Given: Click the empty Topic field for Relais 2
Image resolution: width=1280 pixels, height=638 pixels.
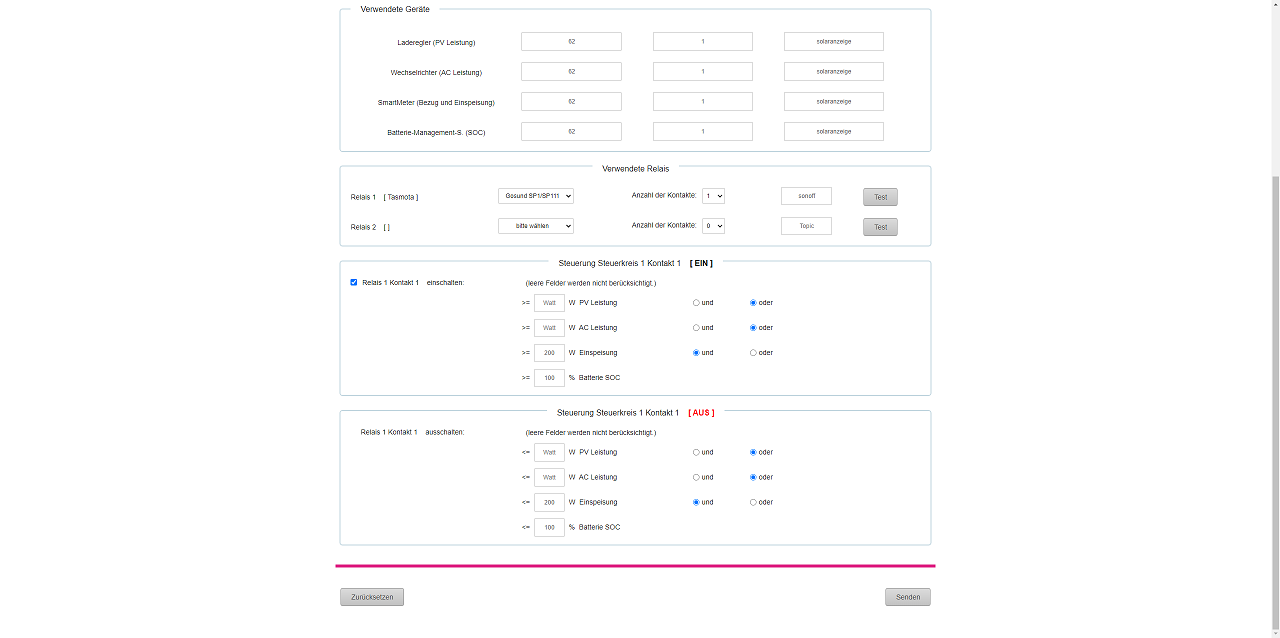Looking at the screenshot, I should pyautogui.click(x=806, y=226).
